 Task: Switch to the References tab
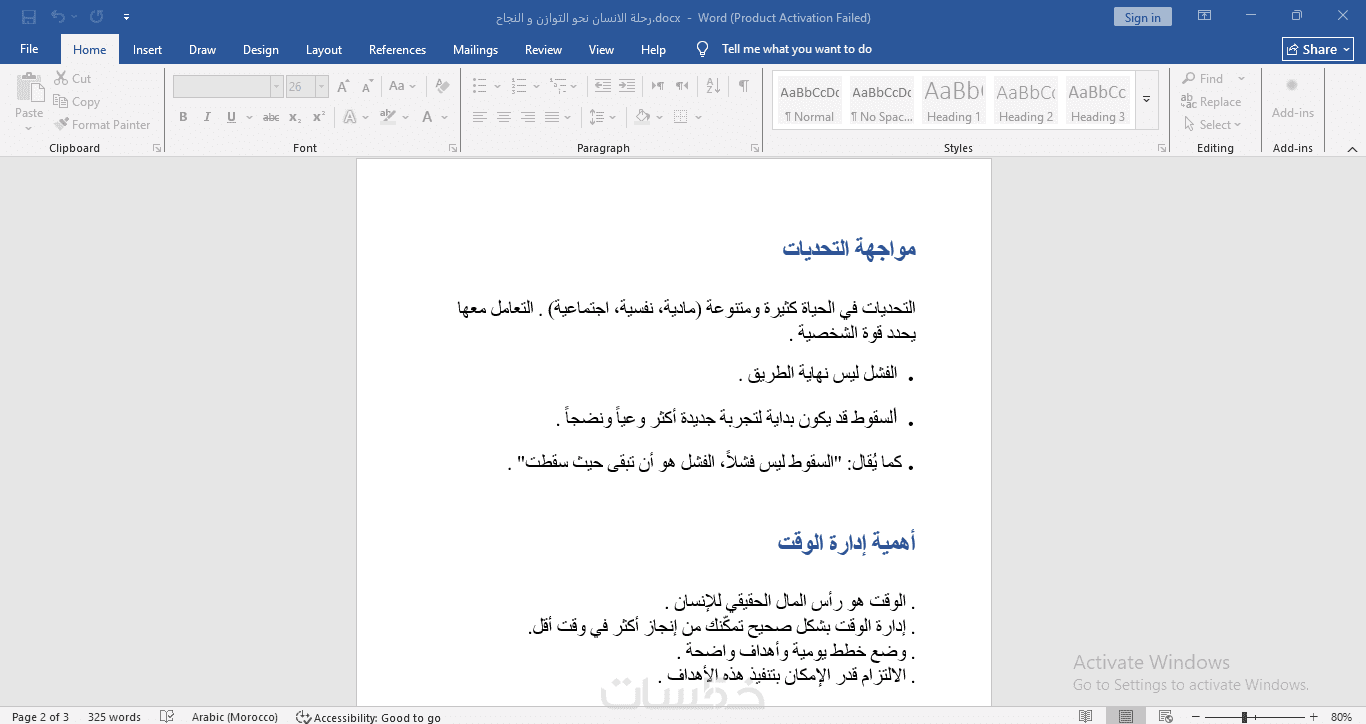pyautogui.click(x=397, y=49)
